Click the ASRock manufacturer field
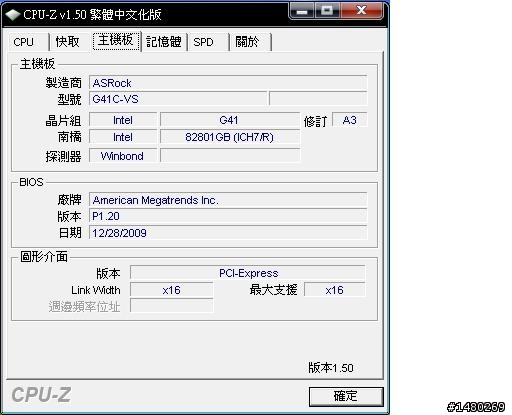Image resolution: width=512 pixels, height=415 pixels. pos(228,83)
